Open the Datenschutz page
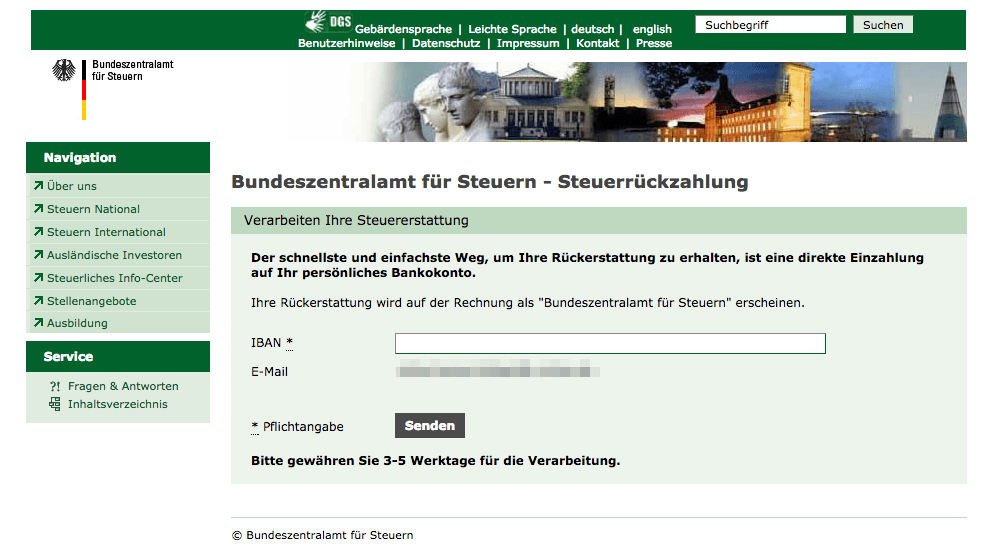The height and width of the screenshot is (557, 999). coord(446,43)
